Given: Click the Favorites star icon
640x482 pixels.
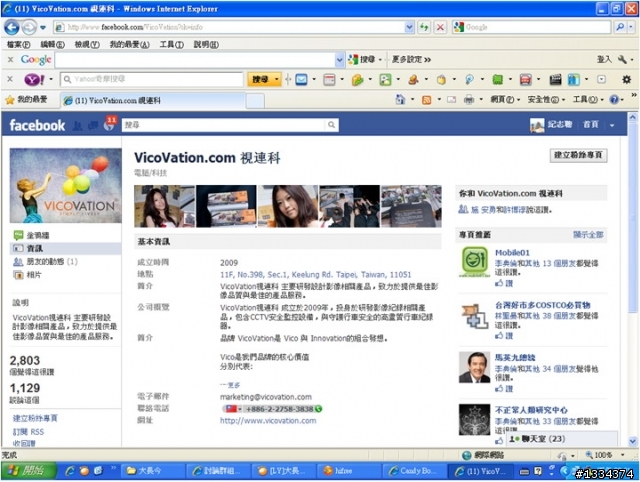Looking at the screenshot, I should tap(10, 100).
